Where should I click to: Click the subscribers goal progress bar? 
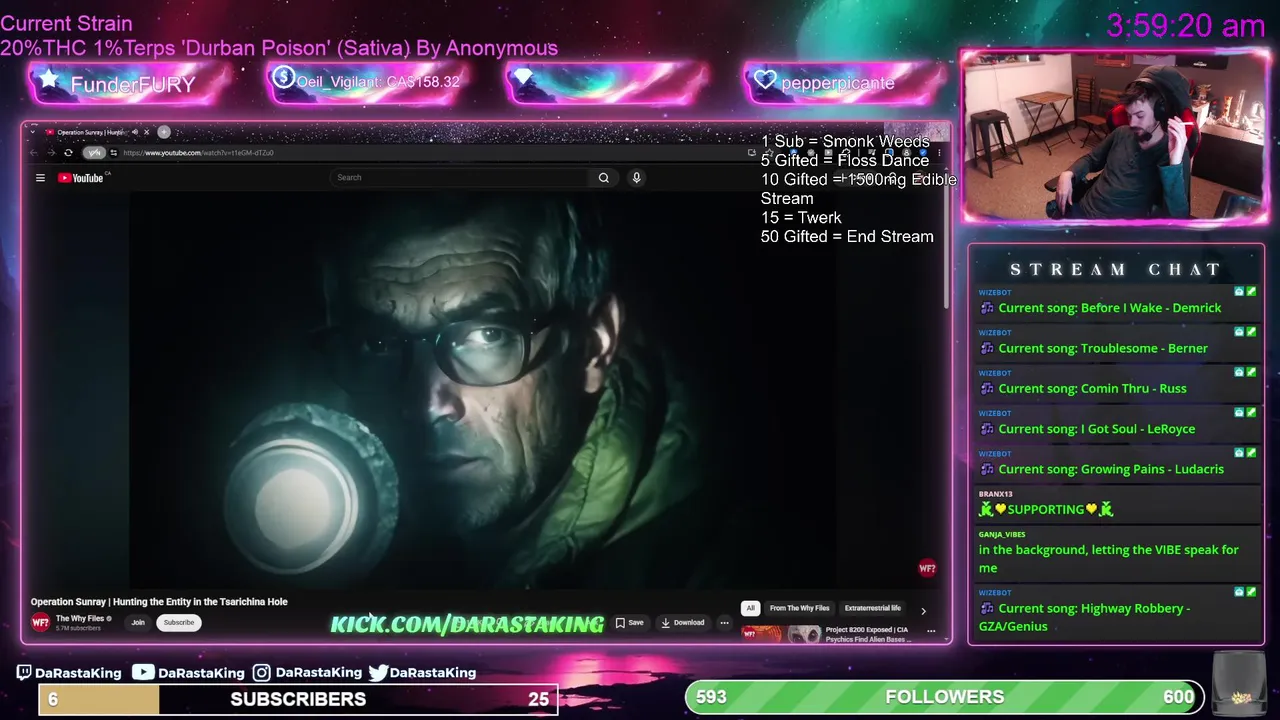(298, 699)
